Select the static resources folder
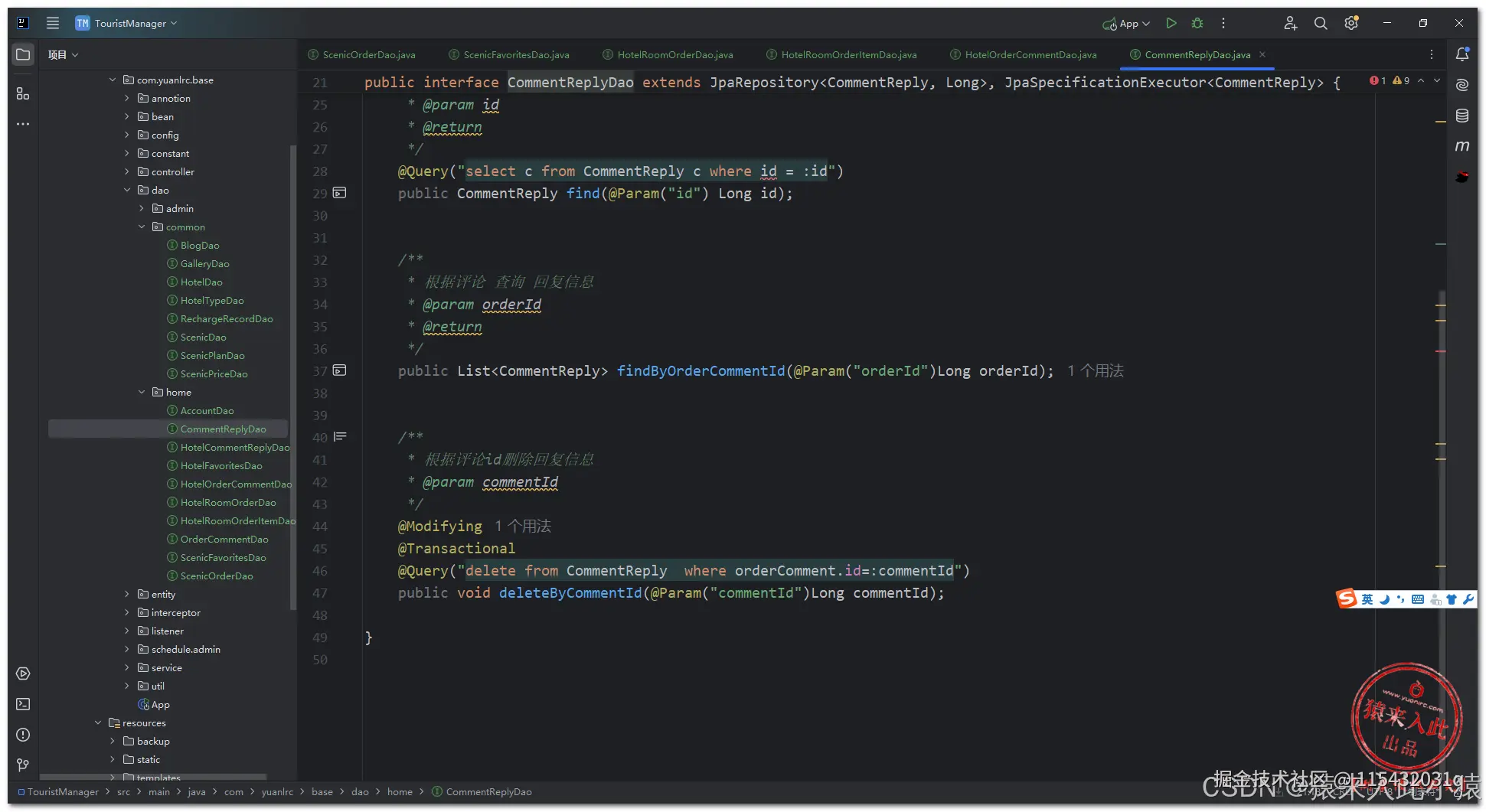The width and height of the screenshot is (1486, 812). click(142, 759)
